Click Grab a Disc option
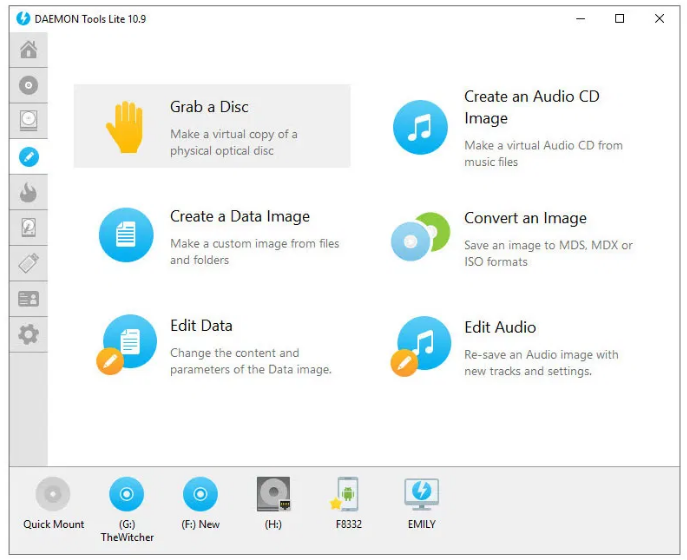Image resolution: width=687 pixels, height=560 pixels. [212, 126]
